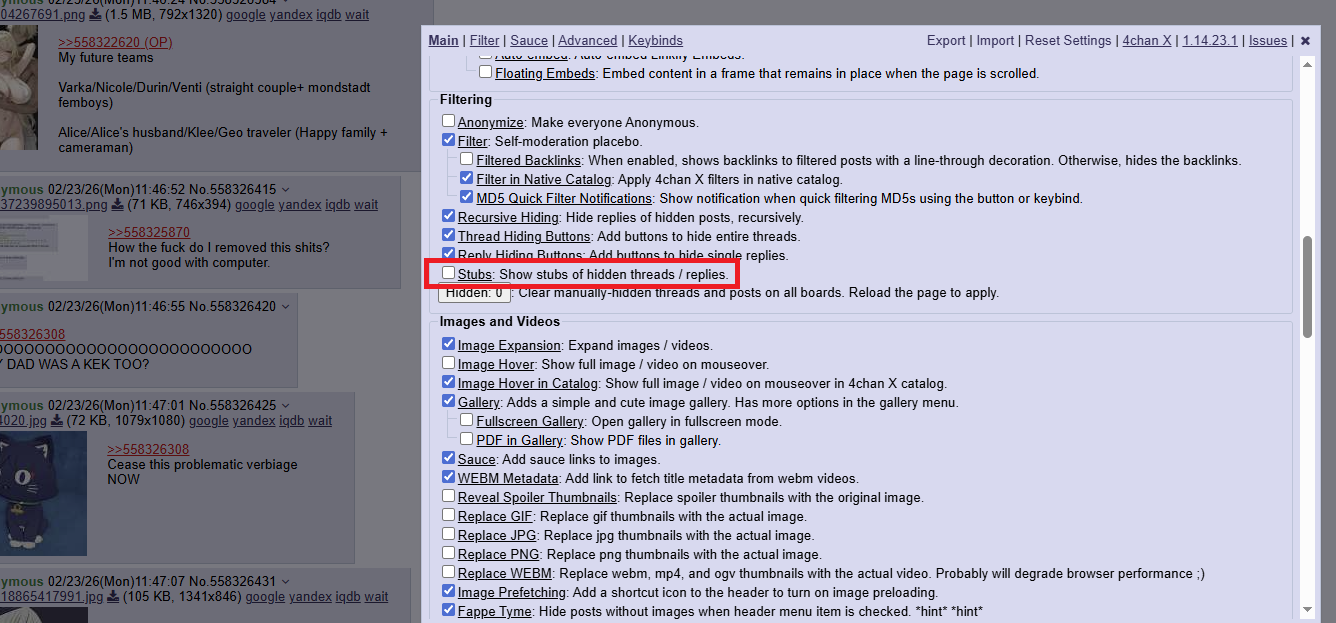This screenshot has width=1336, height=623.
Task: Search yandex for the 1079x1080 image
Action: 254,421
